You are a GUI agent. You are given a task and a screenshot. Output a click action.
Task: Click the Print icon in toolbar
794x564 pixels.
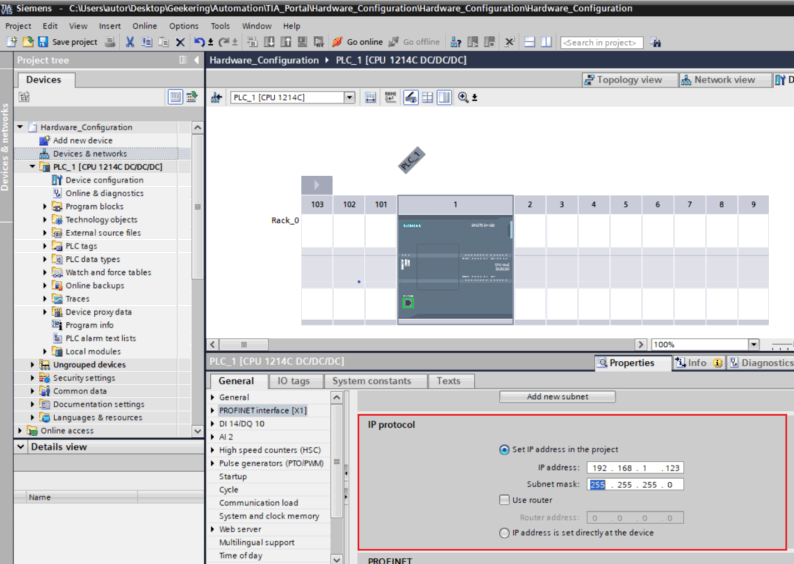(x=110, y=42)
